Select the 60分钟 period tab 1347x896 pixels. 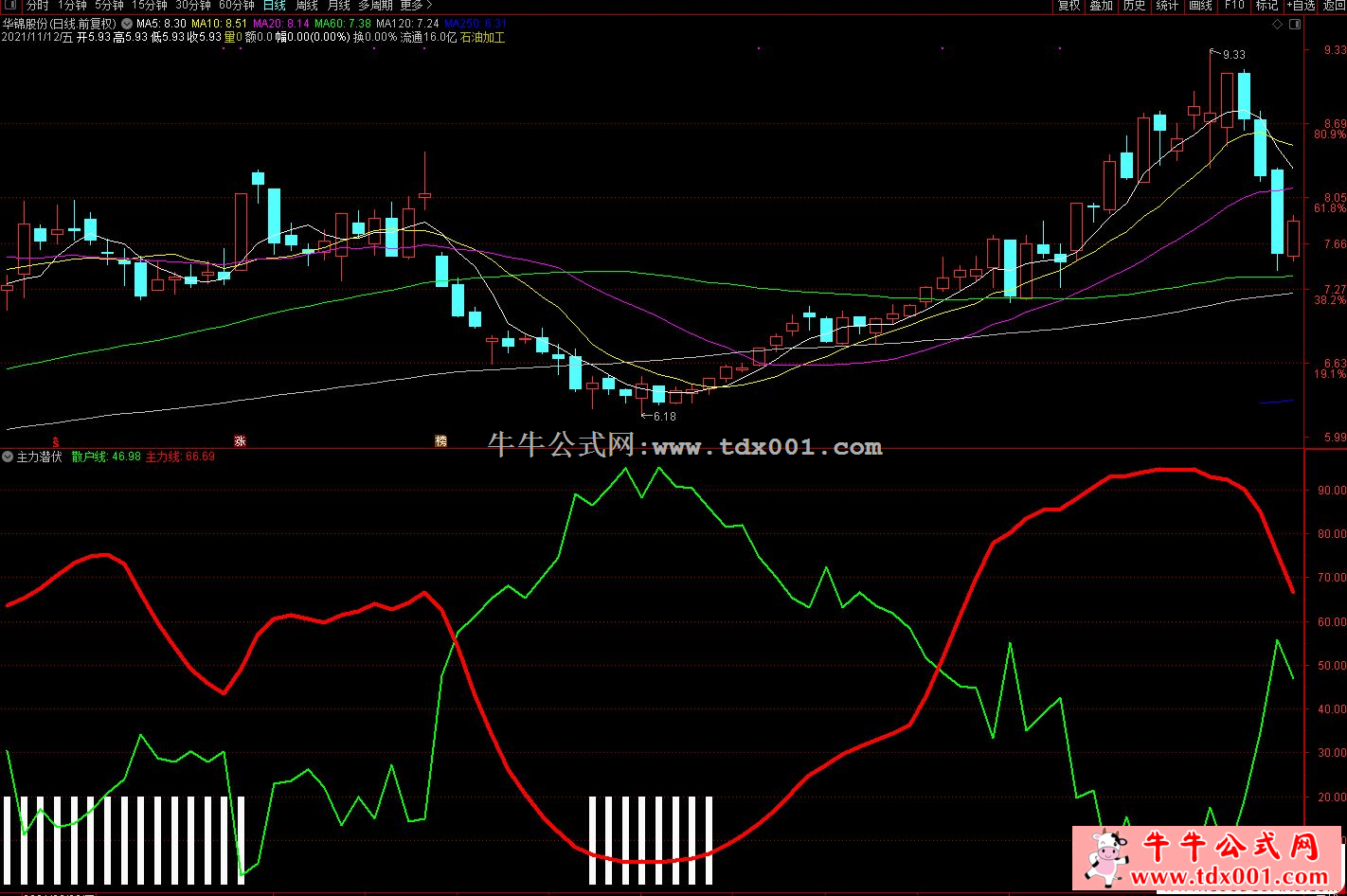click(237, 6)
